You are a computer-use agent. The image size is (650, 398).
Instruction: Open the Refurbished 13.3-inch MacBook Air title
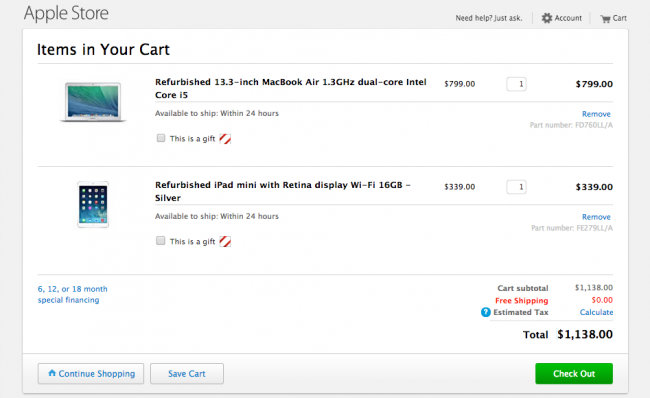(x=291, y=88)
